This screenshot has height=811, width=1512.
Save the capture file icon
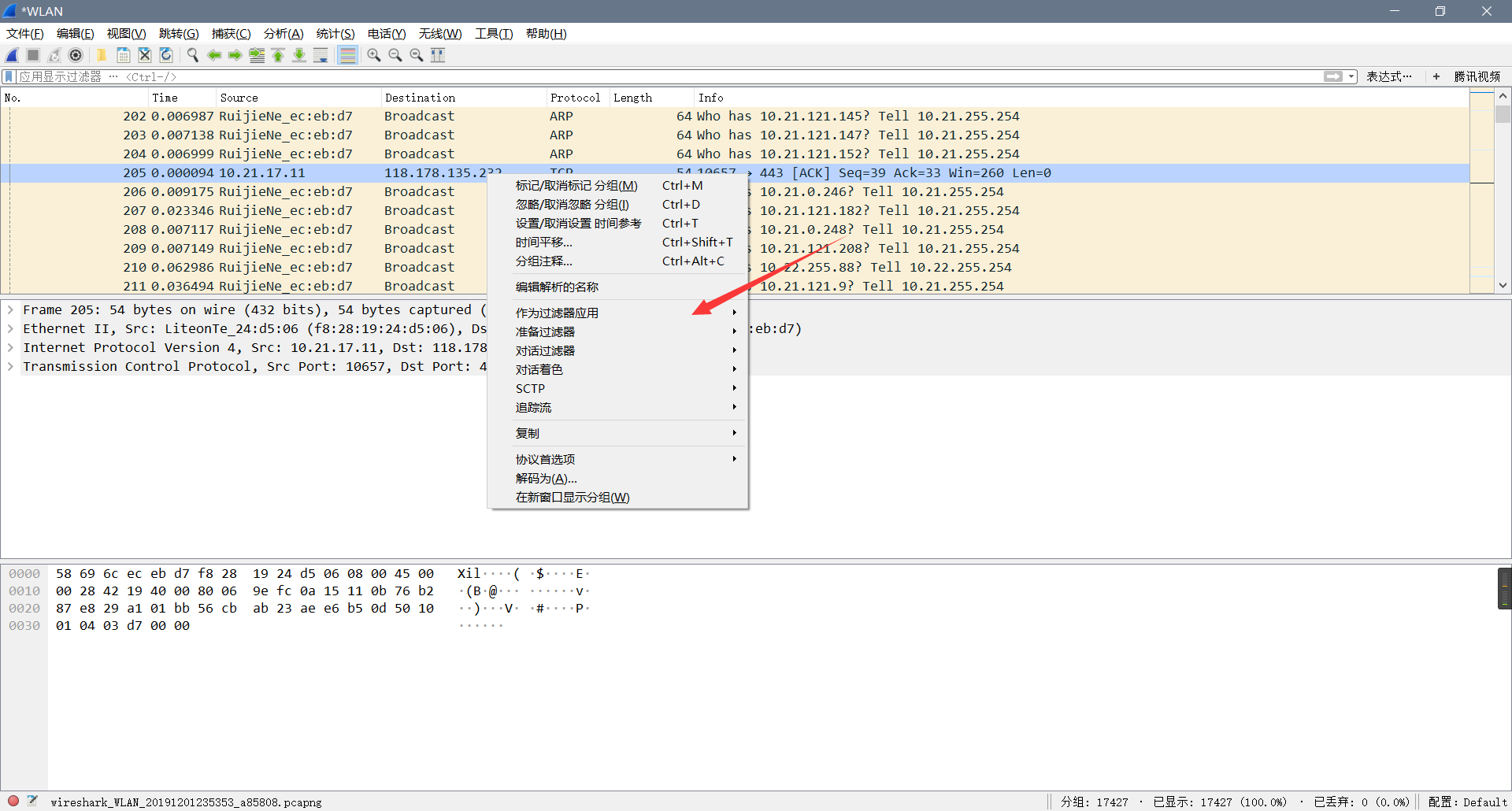point(124,55)
